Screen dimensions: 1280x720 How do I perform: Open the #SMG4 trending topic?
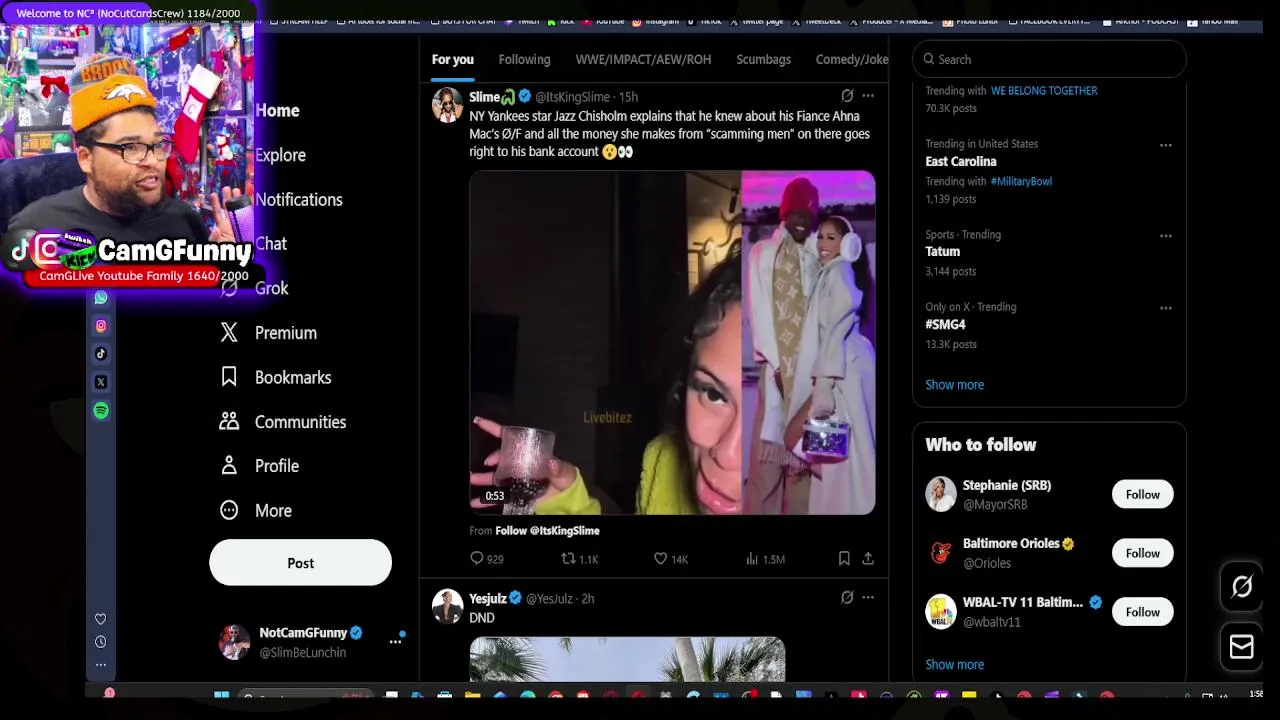coord(945,325)
